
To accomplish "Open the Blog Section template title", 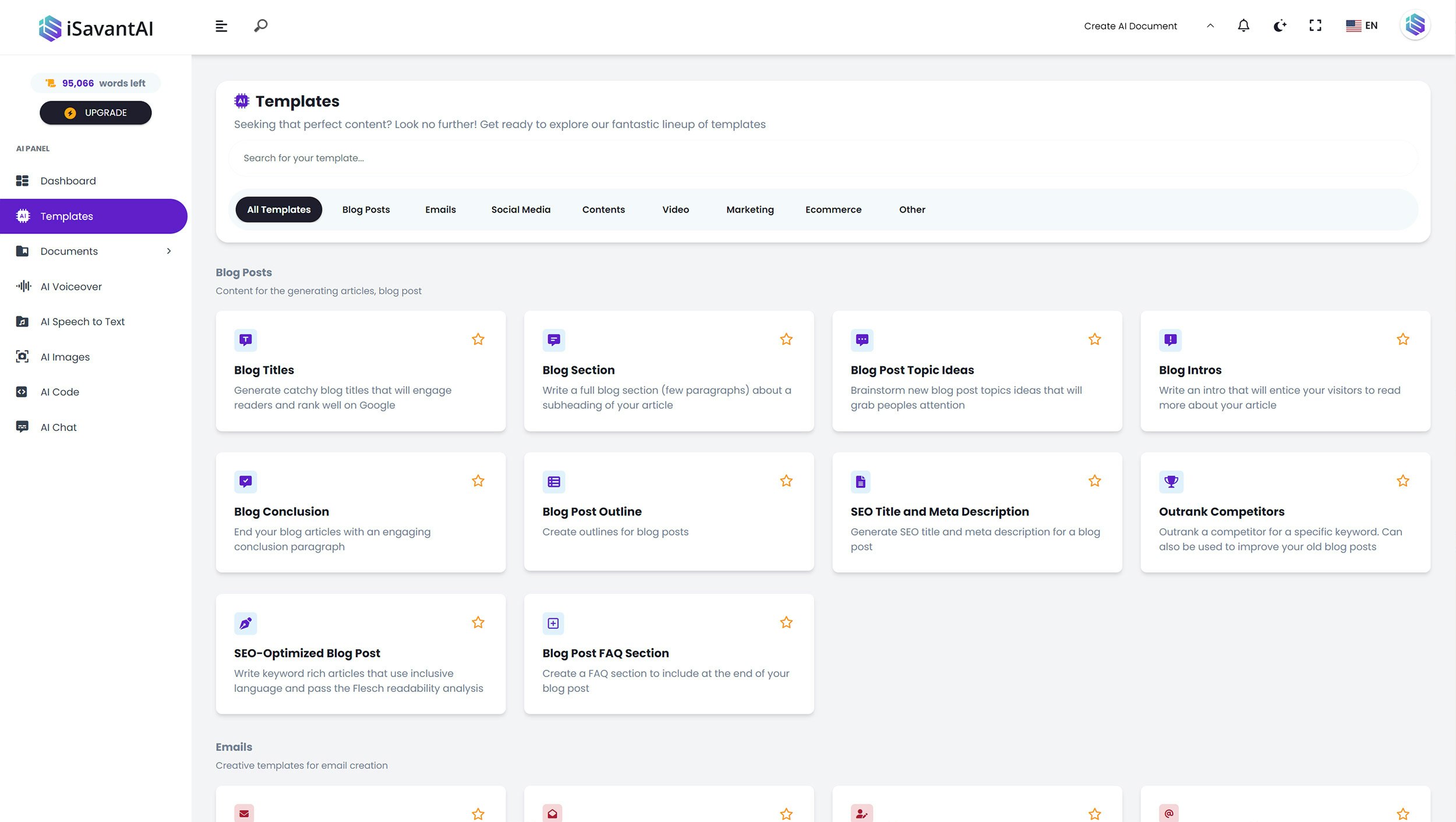I will (x=578, y=370).
